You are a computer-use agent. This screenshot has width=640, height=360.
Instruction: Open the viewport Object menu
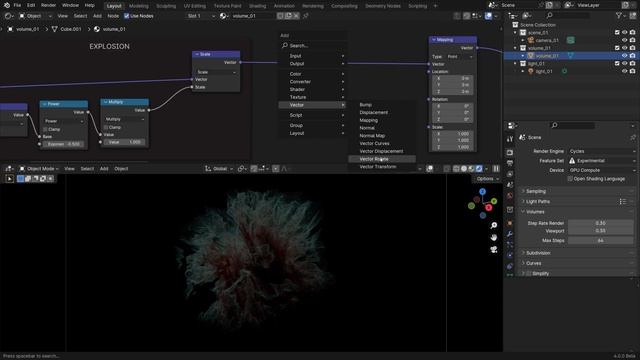(x=121, y=169)
